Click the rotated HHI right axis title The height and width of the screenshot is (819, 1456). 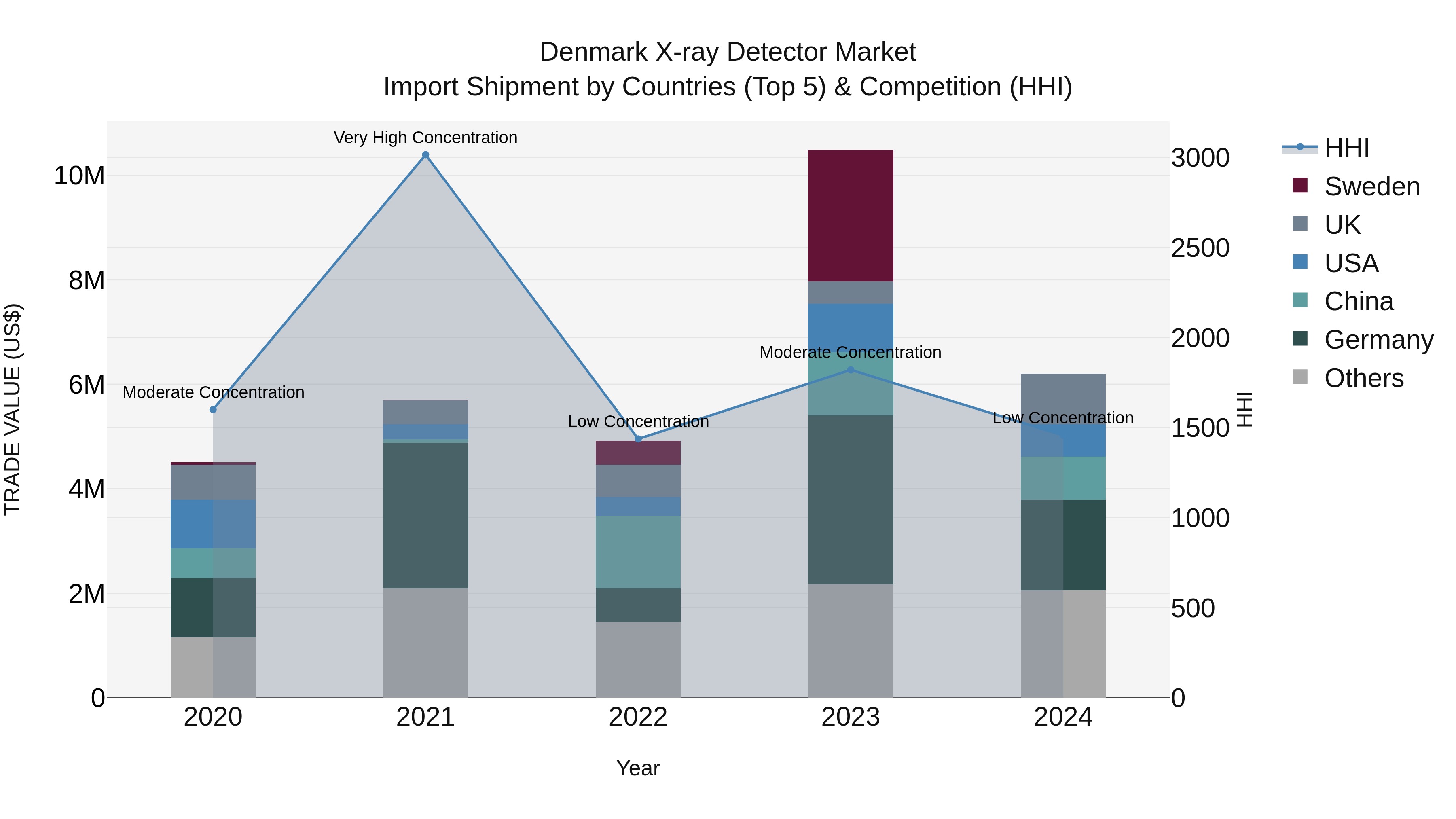click(1245, 410)
